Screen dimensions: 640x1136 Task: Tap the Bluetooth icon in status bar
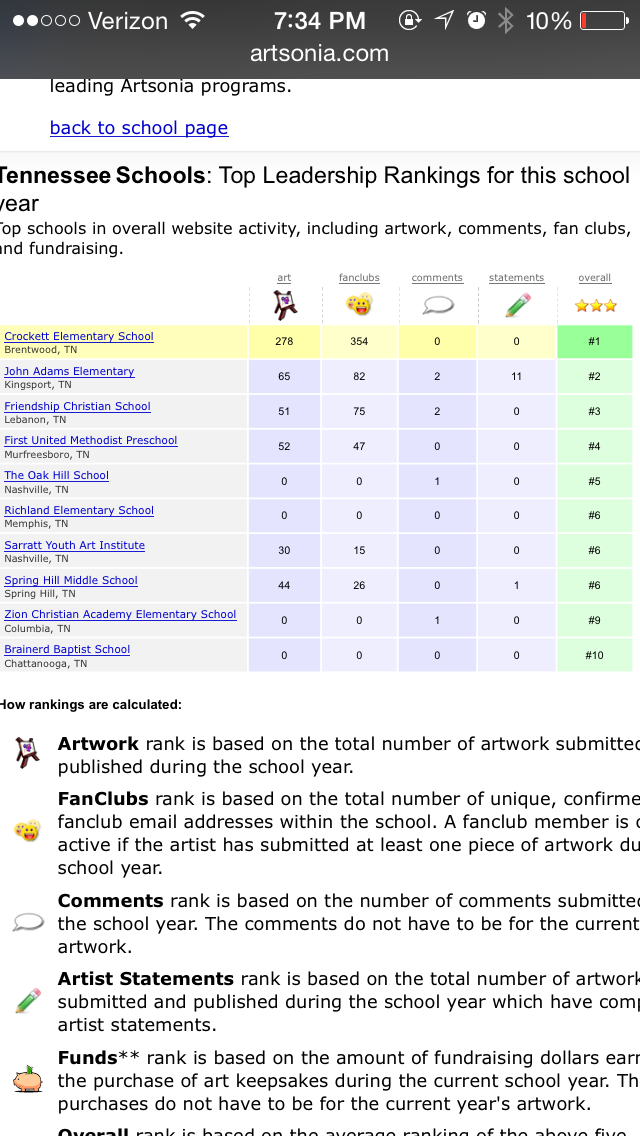click(x=505, y=21)
